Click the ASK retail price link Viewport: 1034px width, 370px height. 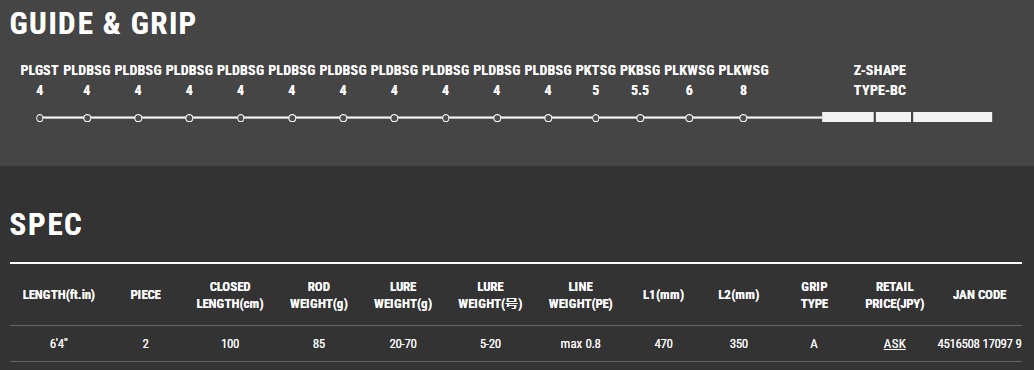click(x=894, y=344)
